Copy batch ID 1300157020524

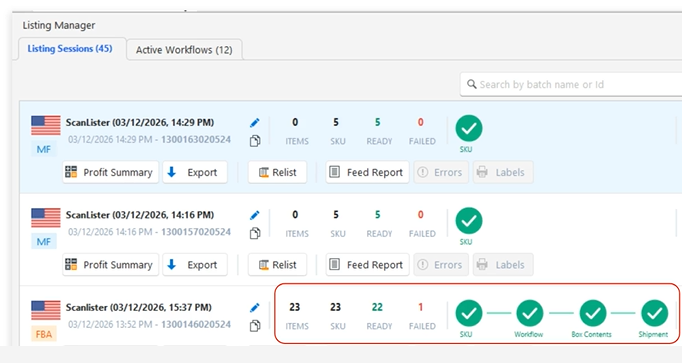pos(255,233)
